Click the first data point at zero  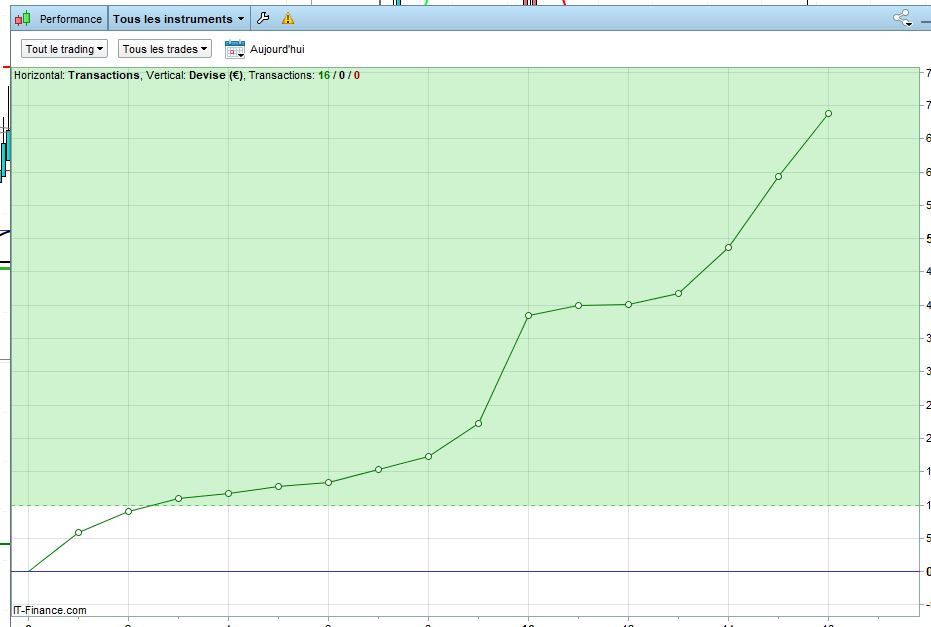click(28, 572)
